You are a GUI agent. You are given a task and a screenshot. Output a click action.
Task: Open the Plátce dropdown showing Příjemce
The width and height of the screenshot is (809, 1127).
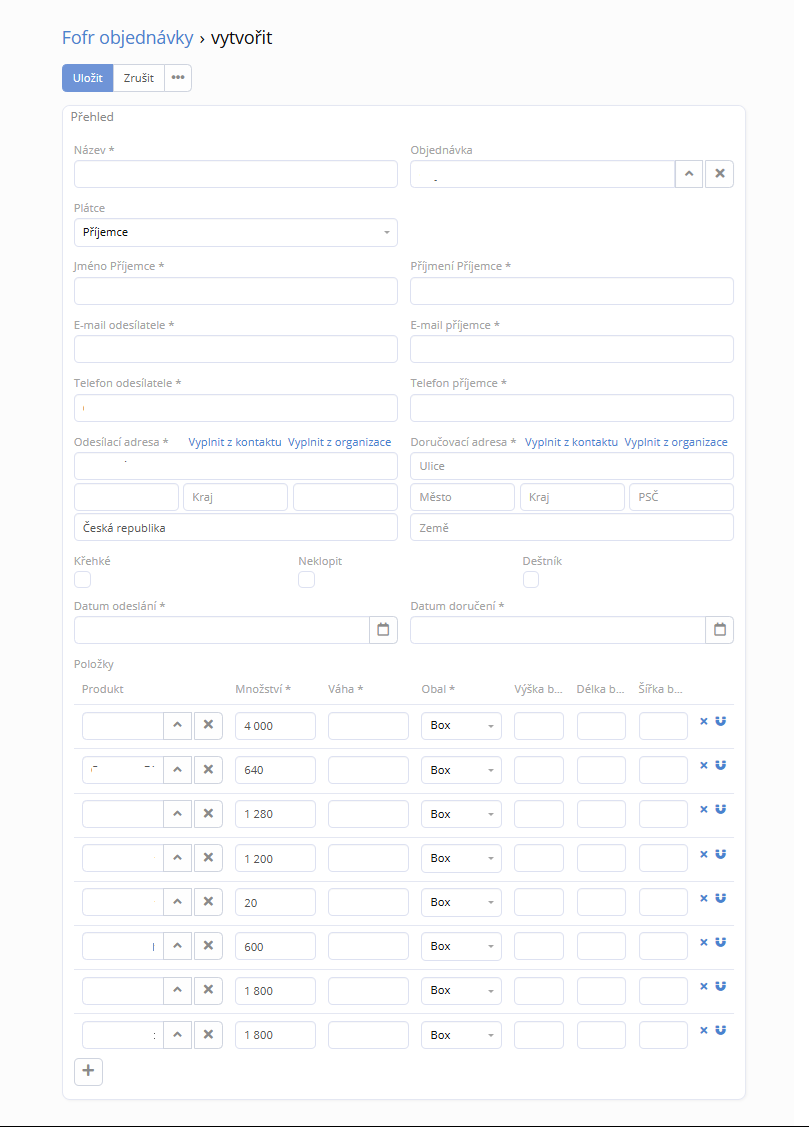[236, 233]
